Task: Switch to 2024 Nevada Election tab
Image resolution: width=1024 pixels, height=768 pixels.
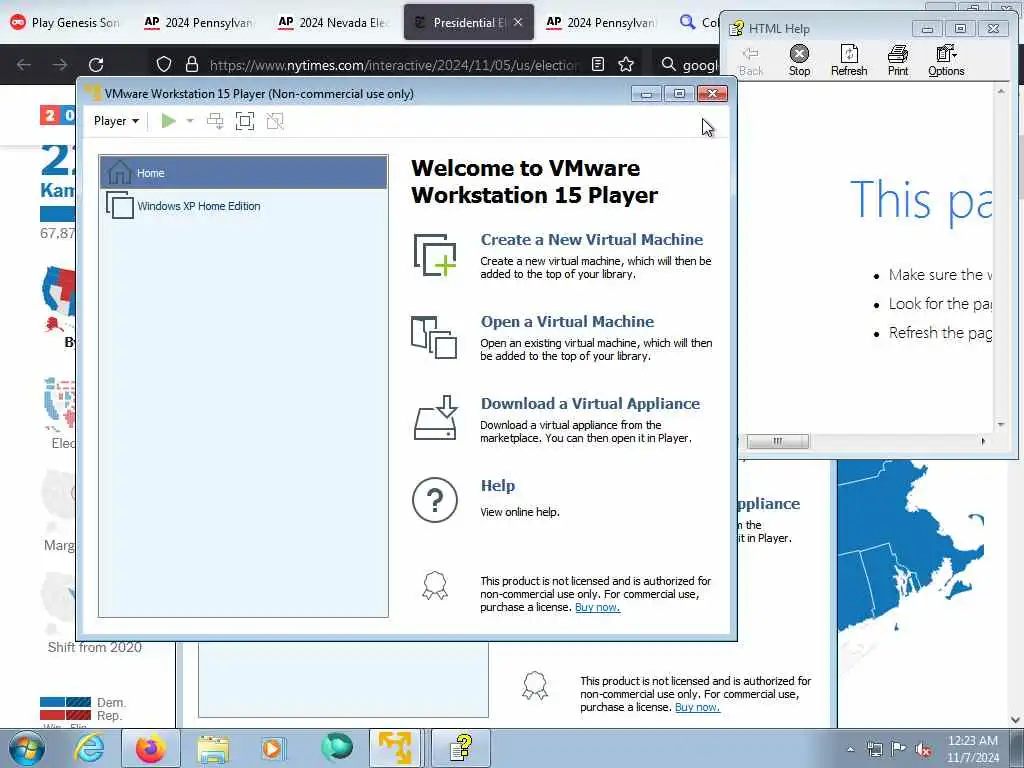Action: tap(333, 22)
